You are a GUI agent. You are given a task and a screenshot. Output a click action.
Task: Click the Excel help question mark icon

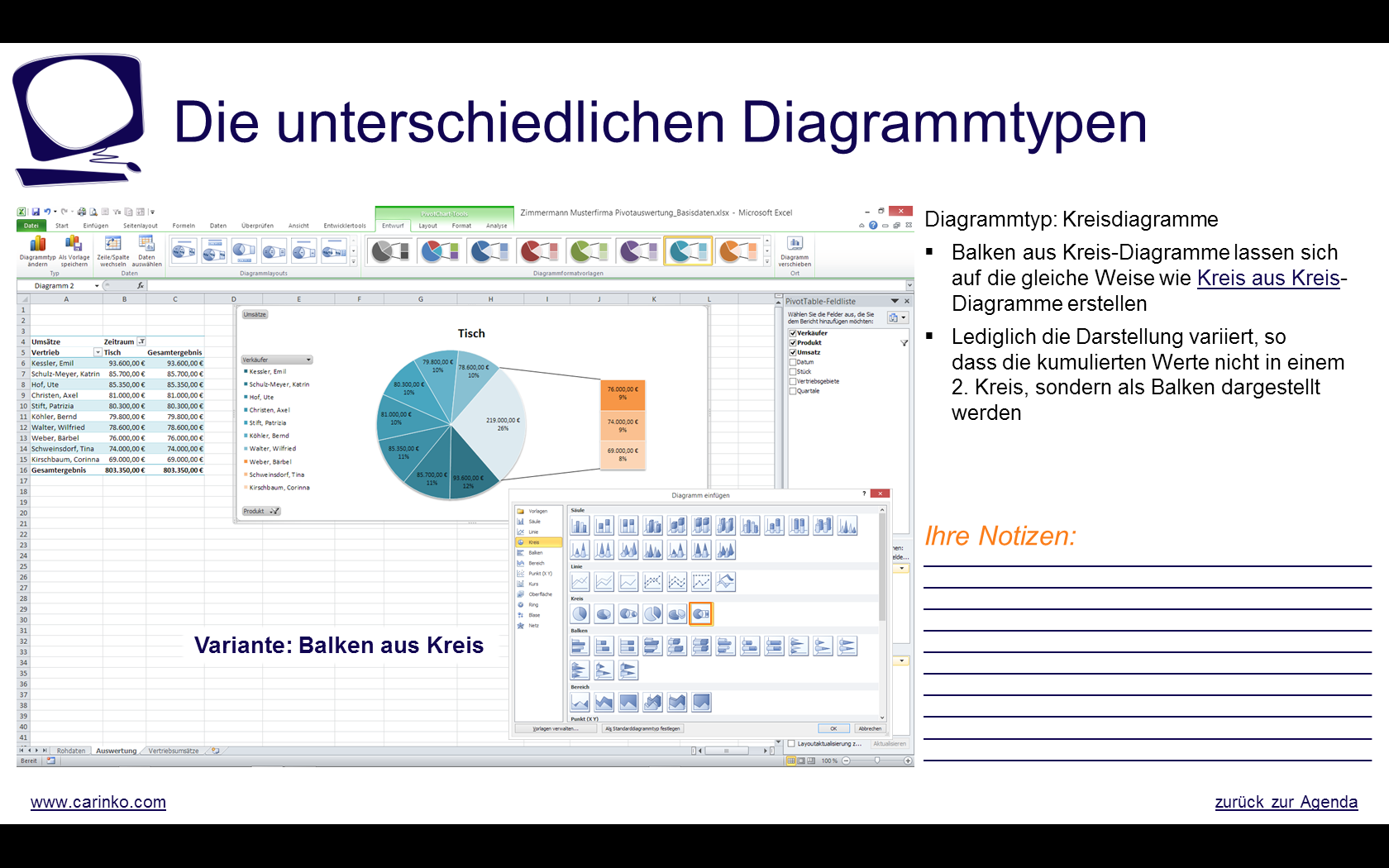(873, 225)
